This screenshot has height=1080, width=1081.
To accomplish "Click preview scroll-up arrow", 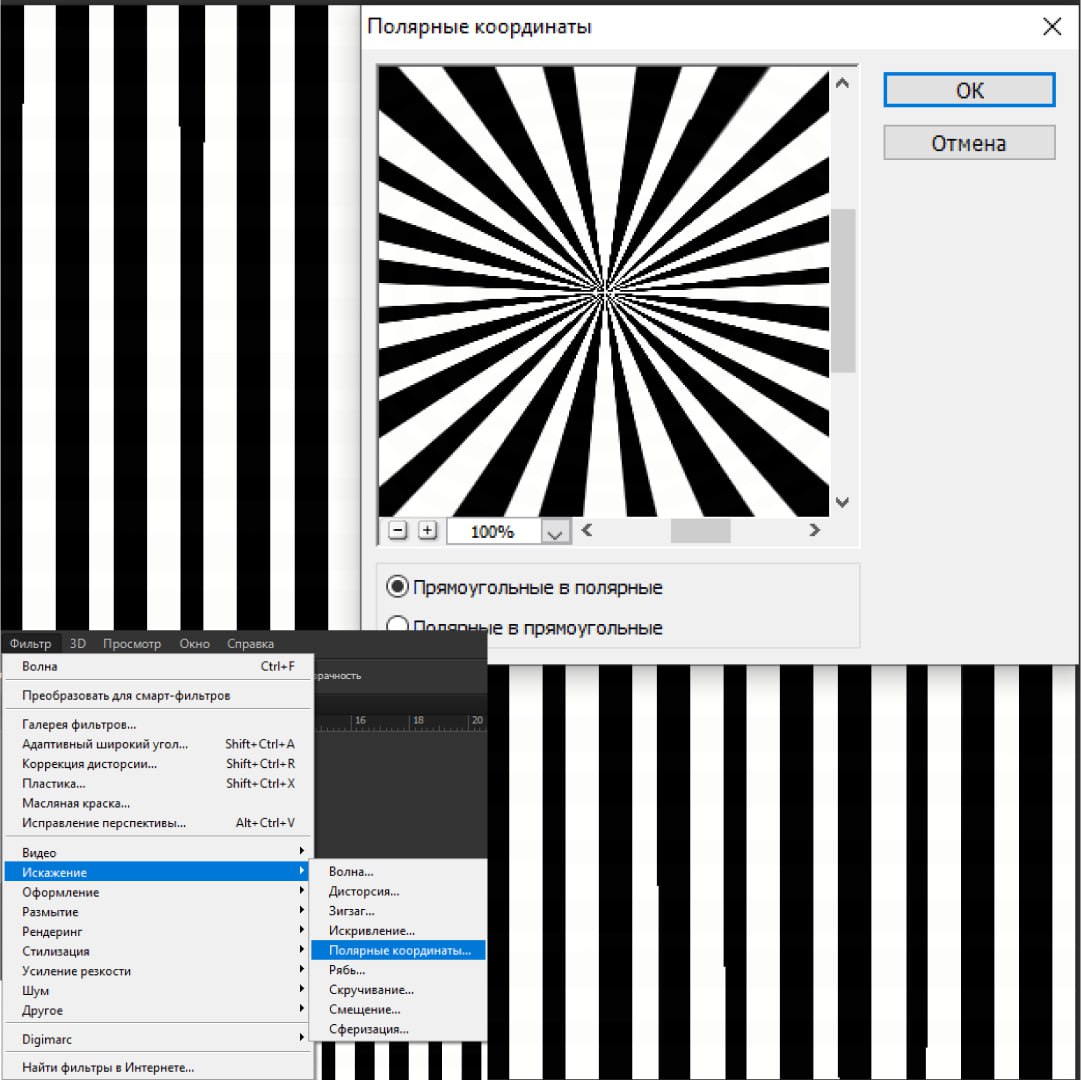I will [x=842, y=83].
